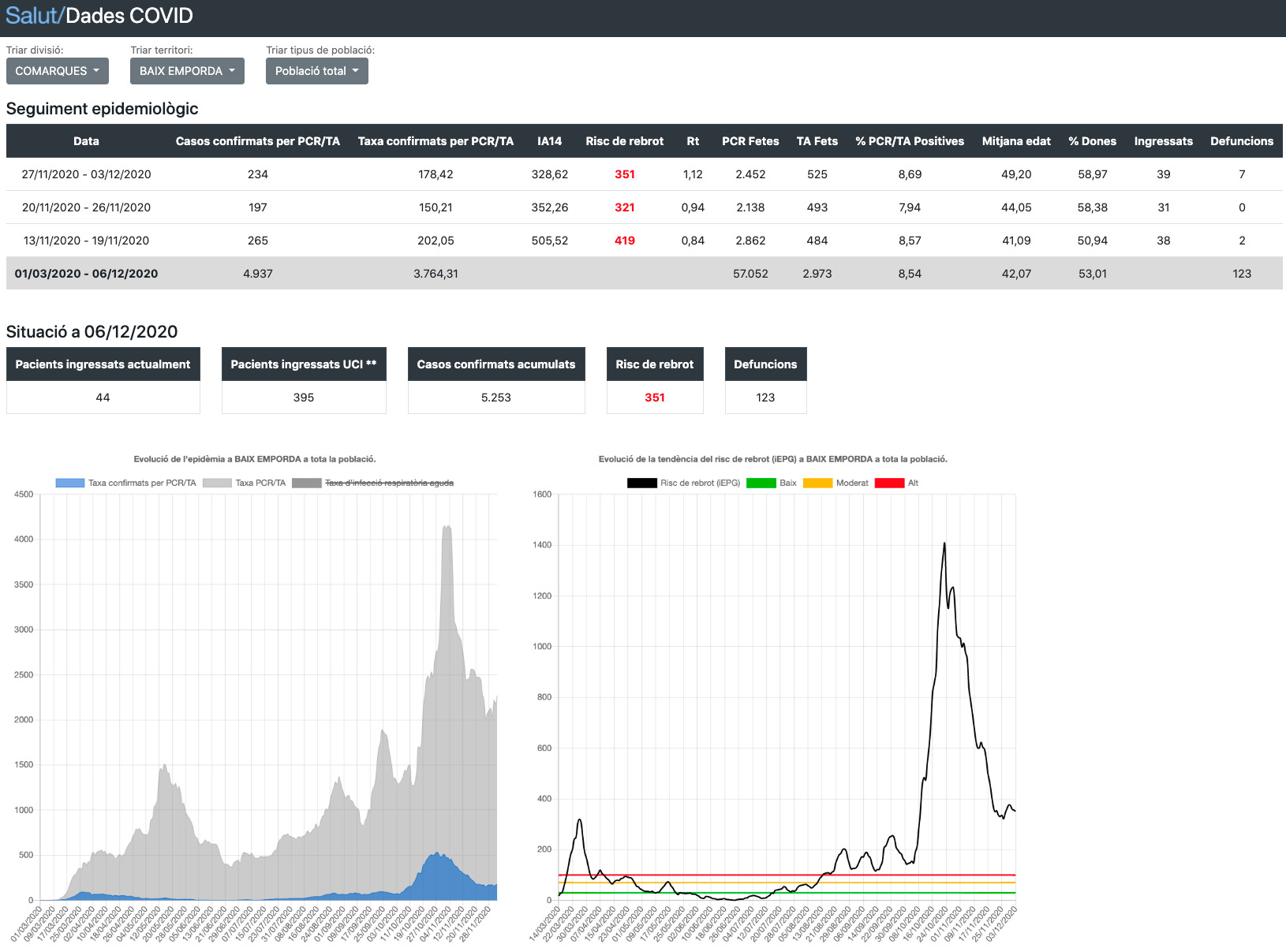The height and width of the screenshot is (952, 1286).
Task: Click the iEPG rebound risk chart title
Action: tap(773, 459)
